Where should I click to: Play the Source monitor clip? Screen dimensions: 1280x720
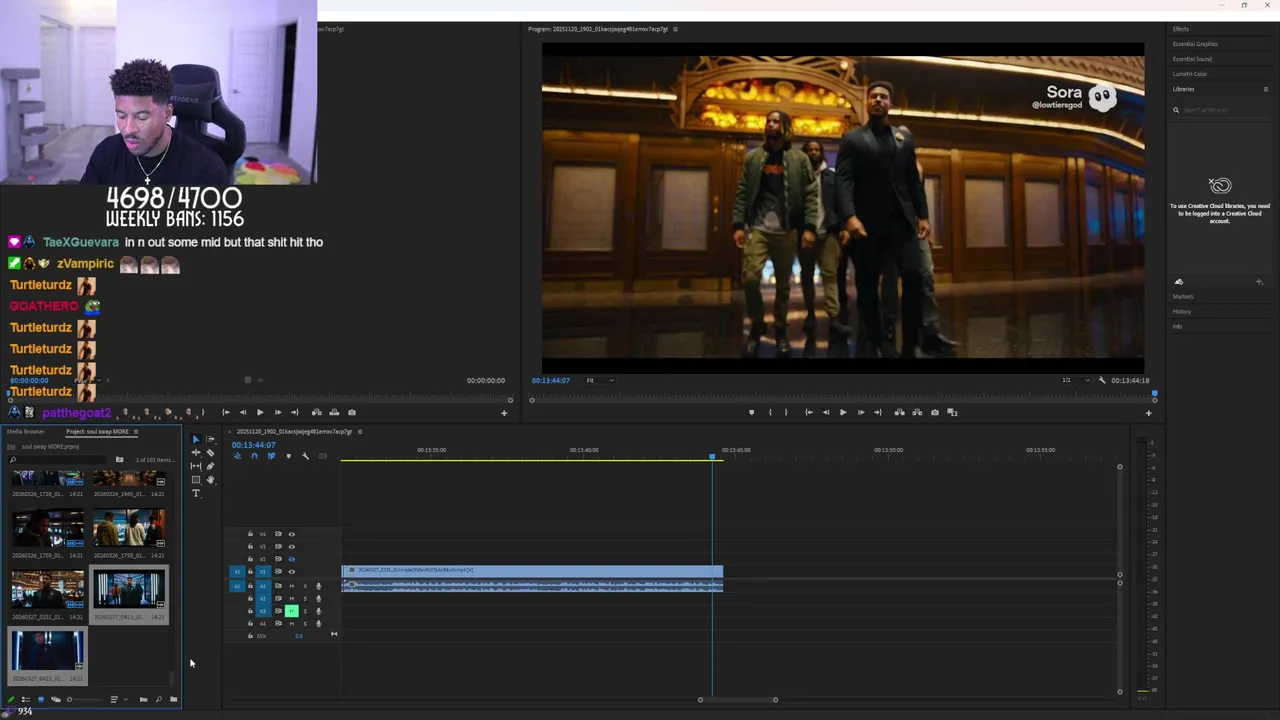[260, 412]
